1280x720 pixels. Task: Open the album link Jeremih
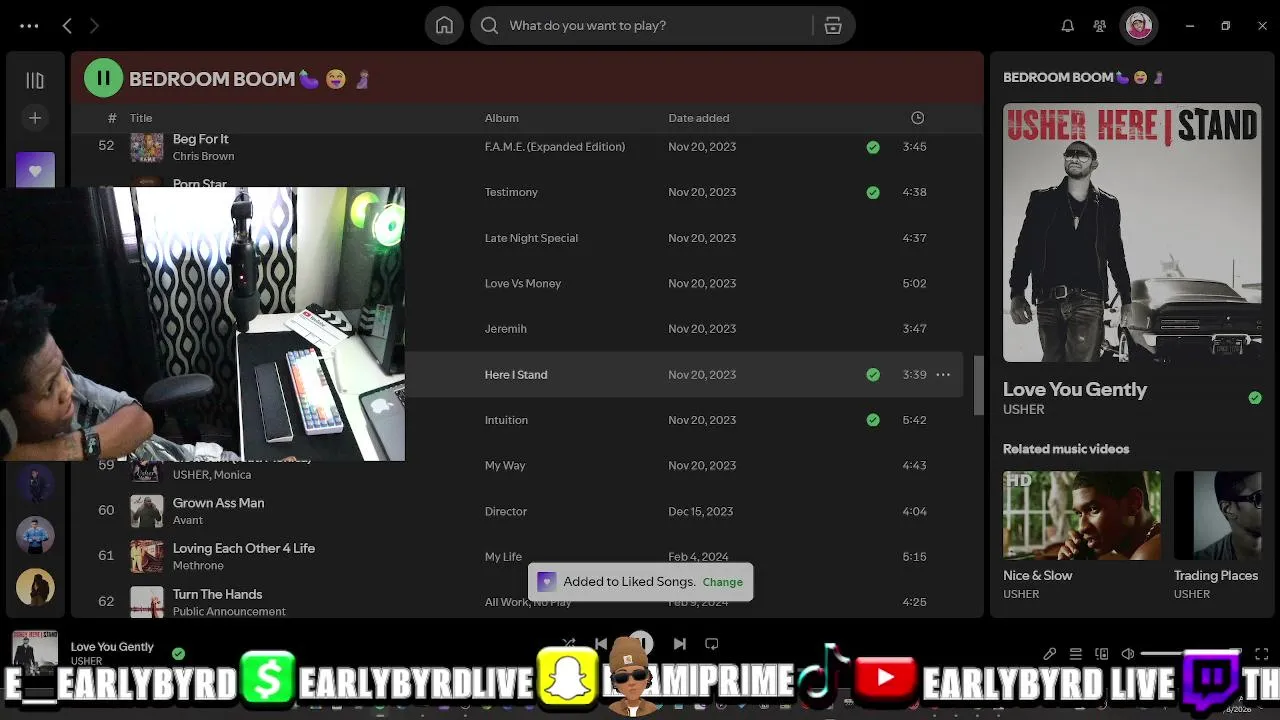505,328
